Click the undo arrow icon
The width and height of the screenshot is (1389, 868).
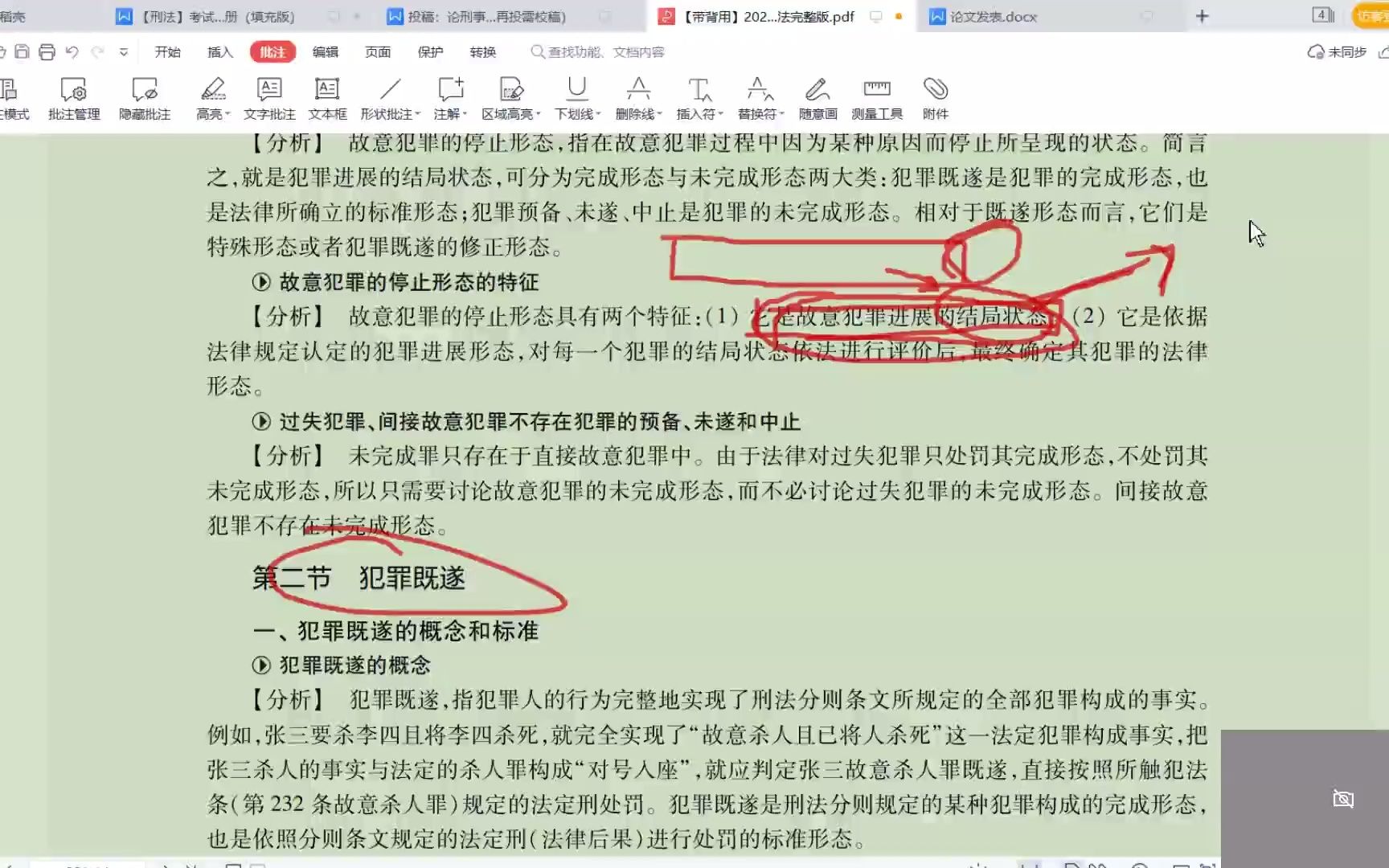pos(72,51)
